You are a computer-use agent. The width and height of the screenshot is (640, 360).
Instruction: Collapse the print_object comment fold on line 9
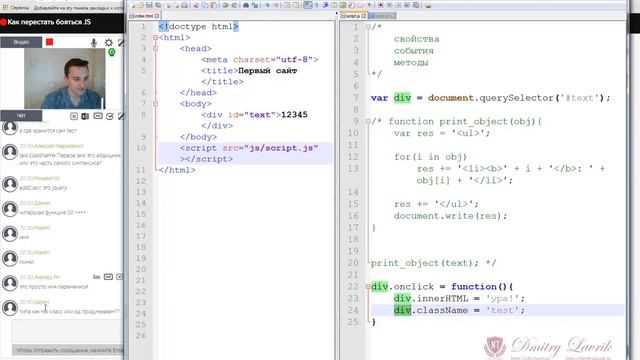pyautogui.click(x=368, y=121)
